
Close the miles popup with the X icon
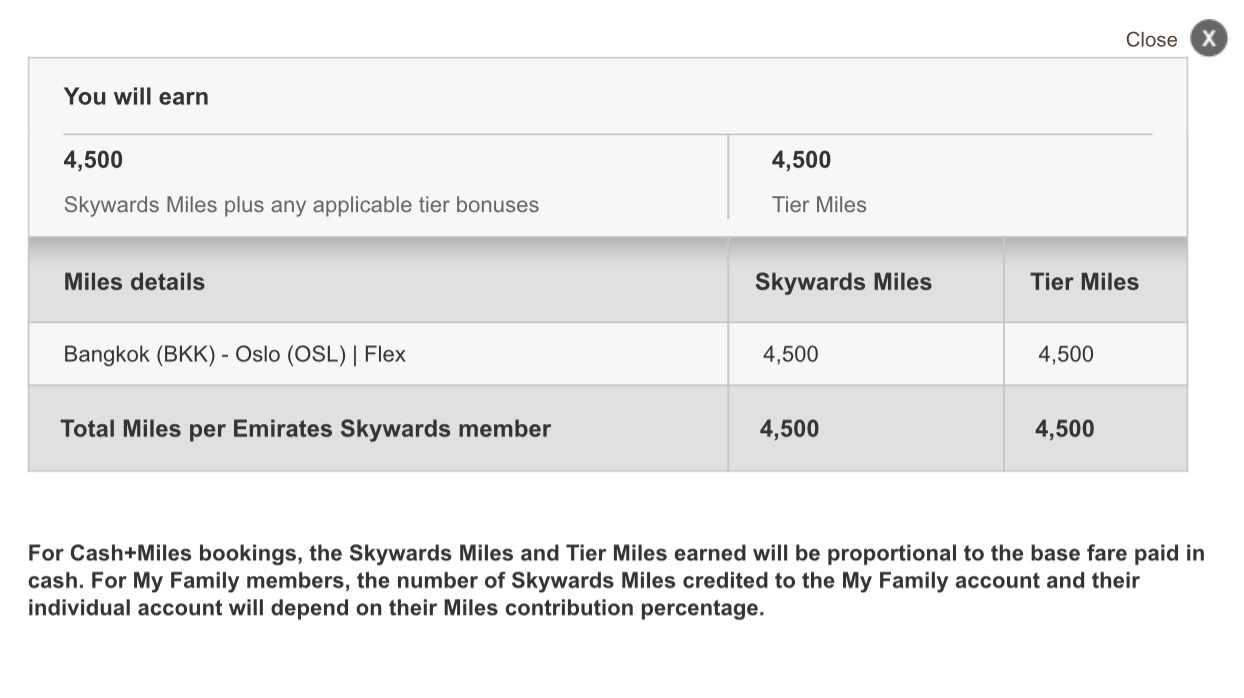click(1209, 39)
